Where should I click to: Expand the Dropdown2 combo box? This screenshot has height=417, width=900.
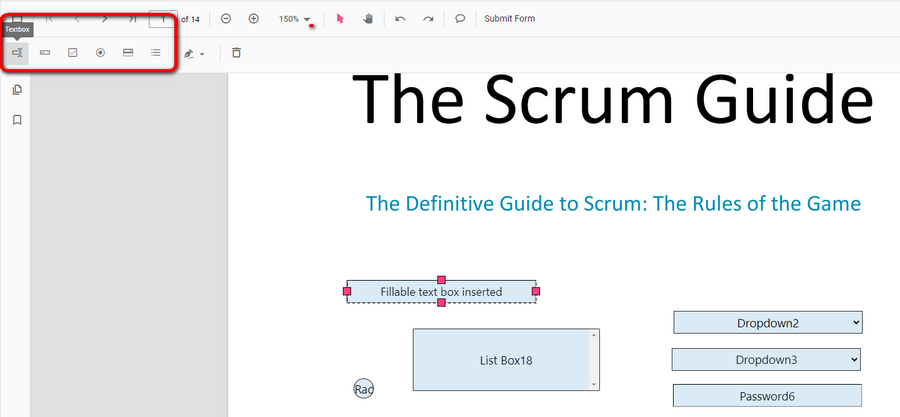tap(767, 322)
